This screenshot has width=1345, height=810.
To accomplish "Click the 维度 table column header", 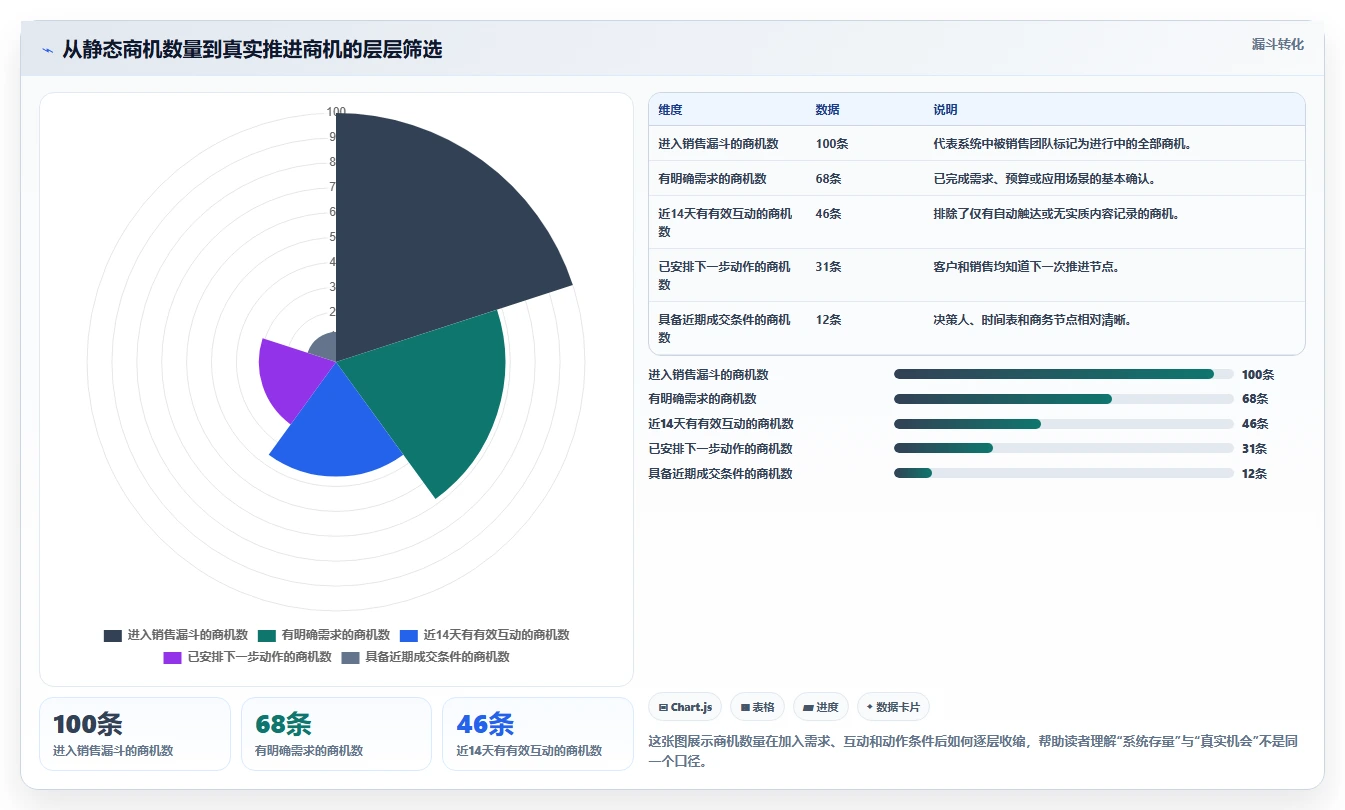I will [670, 110].
